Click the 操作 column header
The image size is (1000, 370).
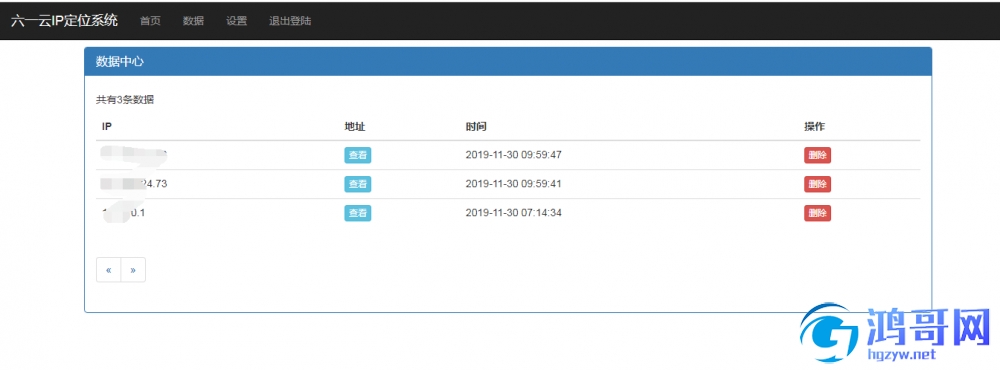[814, 127]
